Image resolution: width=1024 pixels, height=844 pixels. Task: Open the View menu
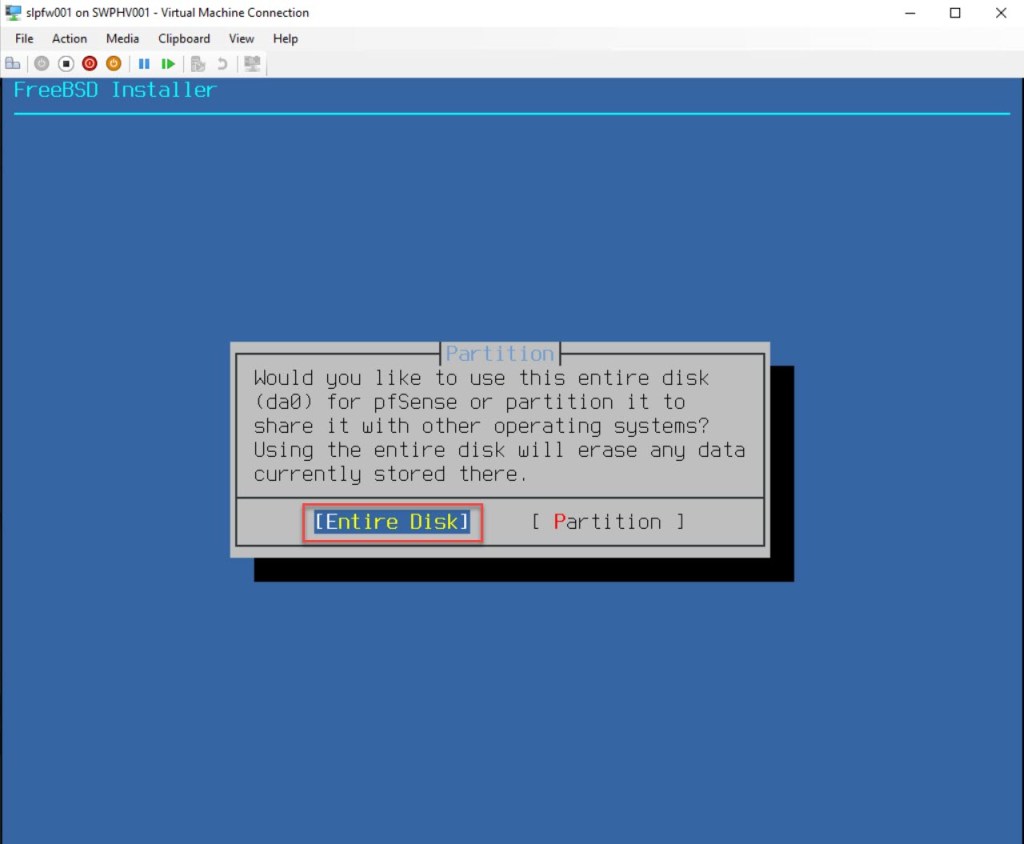(241, 38)
